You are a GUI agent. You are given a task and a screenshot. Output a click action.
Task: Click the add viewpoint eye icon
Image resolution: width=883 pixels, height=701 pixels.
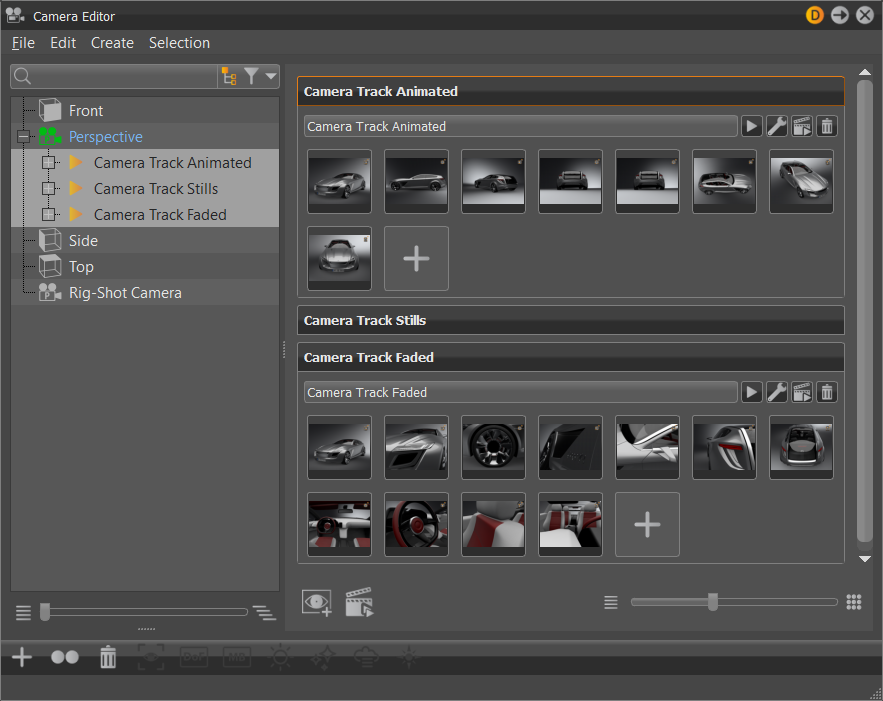[317, 602]
